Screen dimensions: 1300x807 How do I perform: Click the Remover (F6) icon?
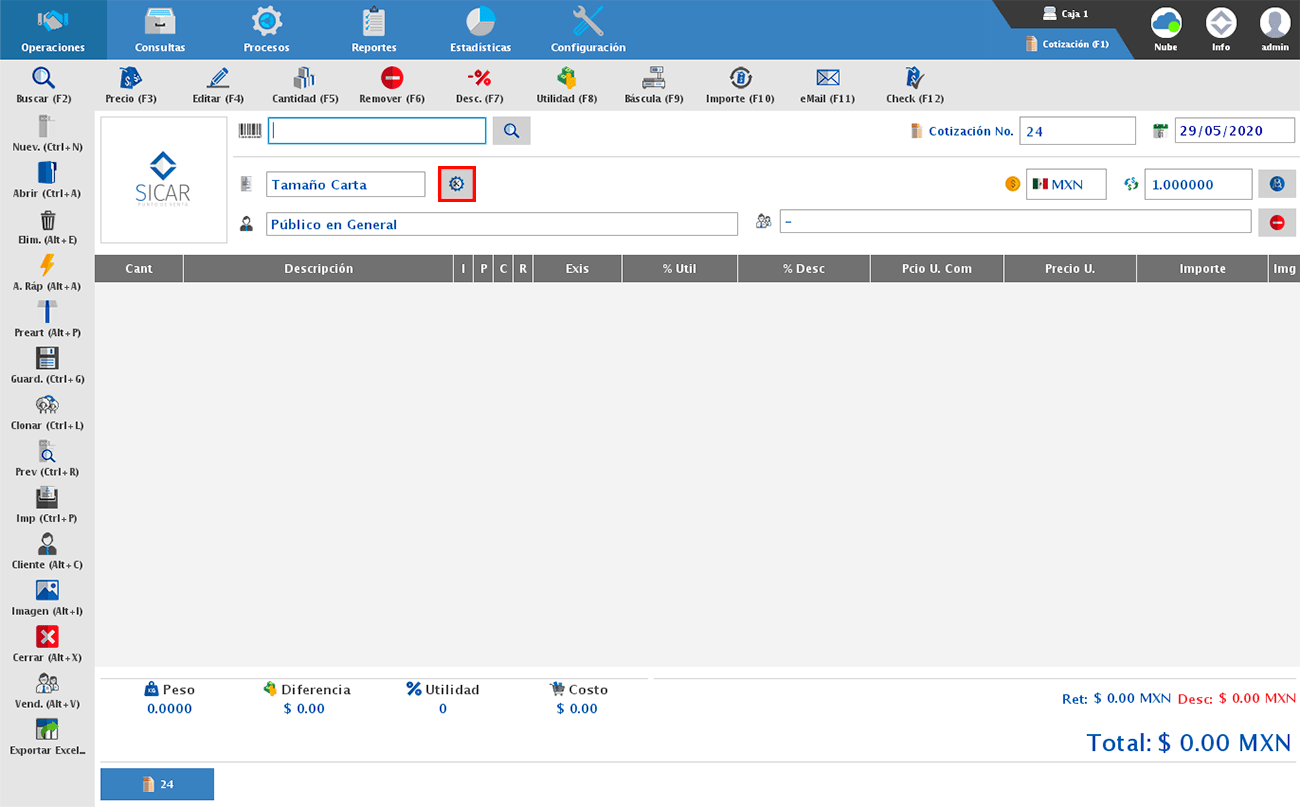(392, 79)
